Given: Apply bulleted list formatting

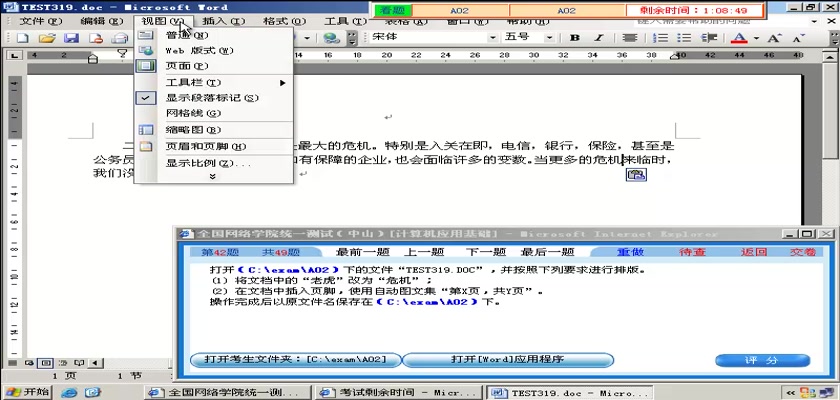Looking at the screenshot, I should 684,38.
